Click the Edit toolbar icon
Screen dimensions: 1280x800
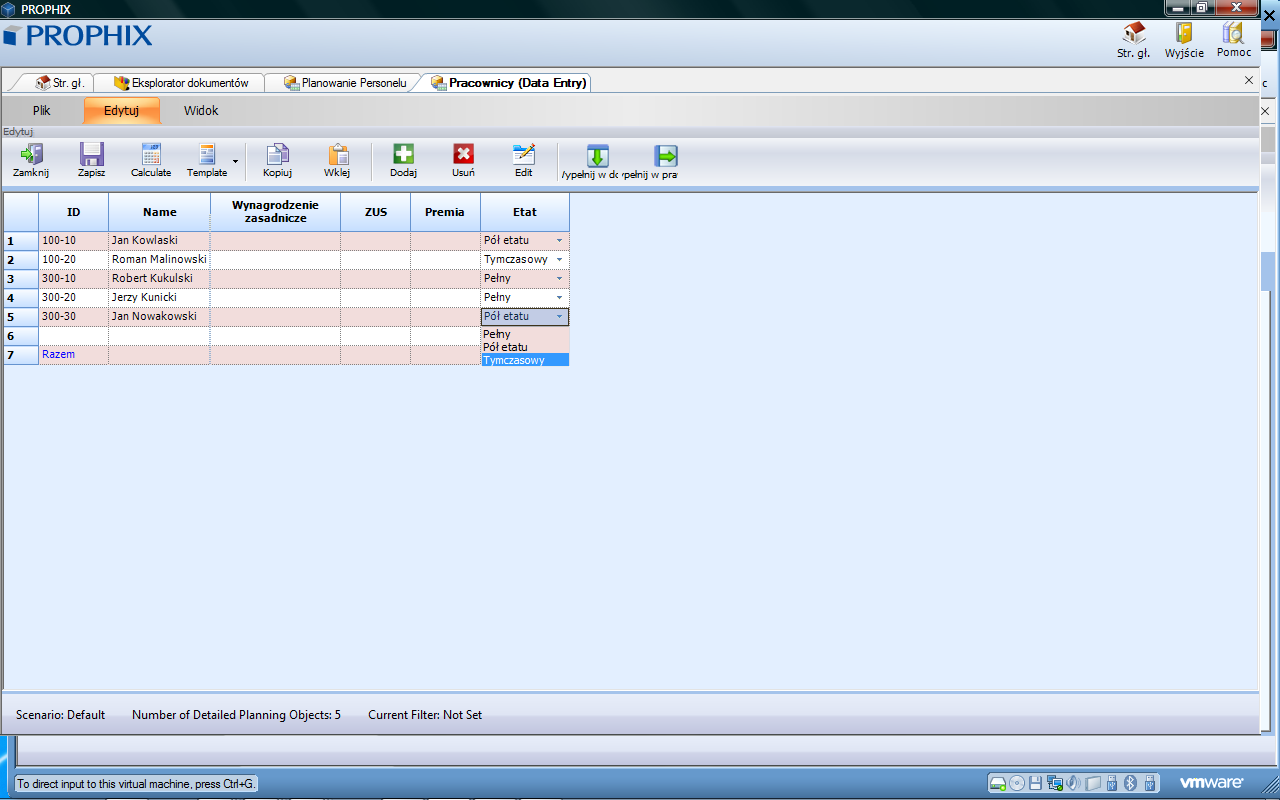tap(524, 155)
